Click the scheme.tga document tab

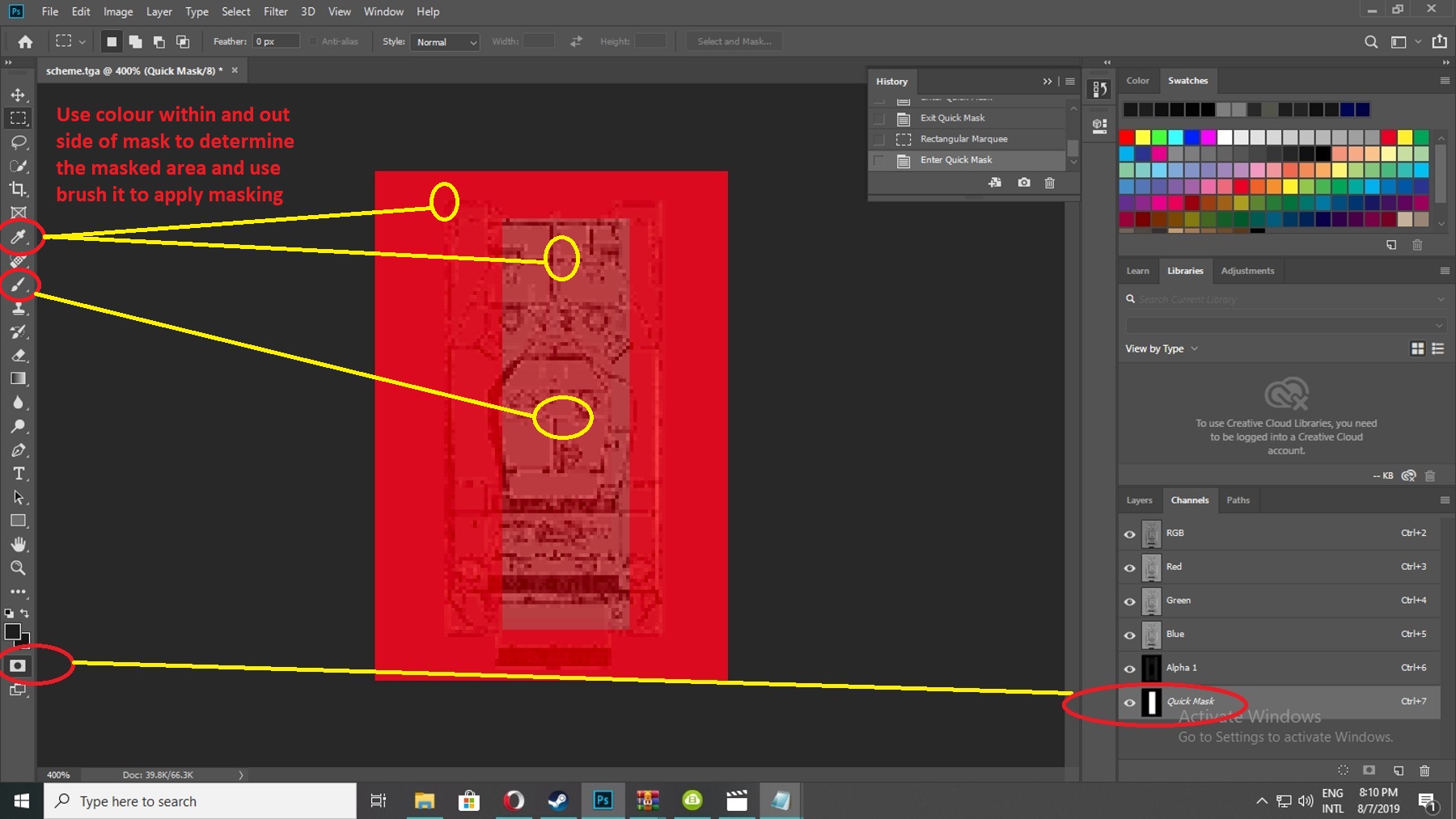[134, 70]
